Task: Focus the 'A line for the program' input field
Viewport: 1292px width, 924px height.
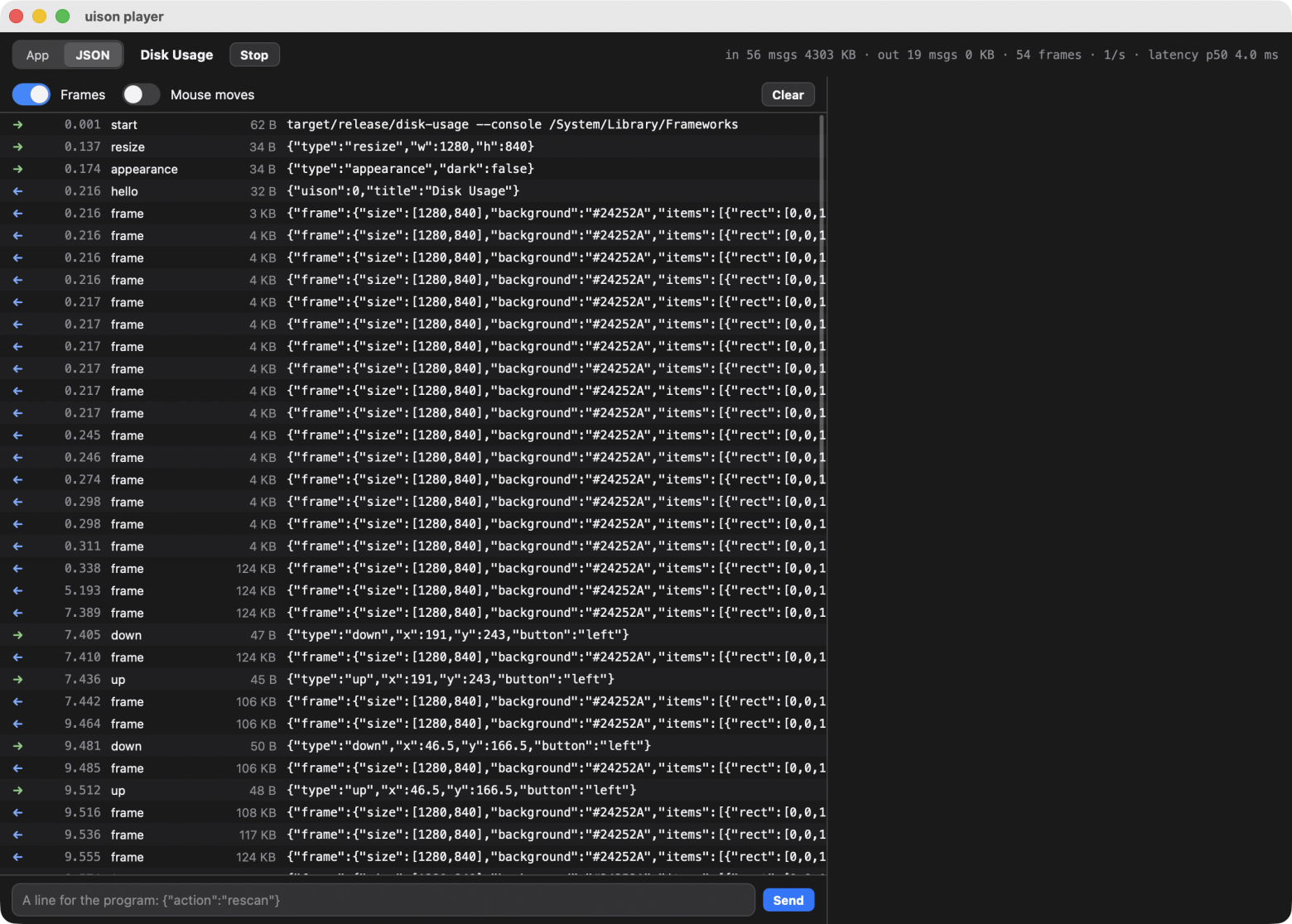Action: tap(383, 900)
